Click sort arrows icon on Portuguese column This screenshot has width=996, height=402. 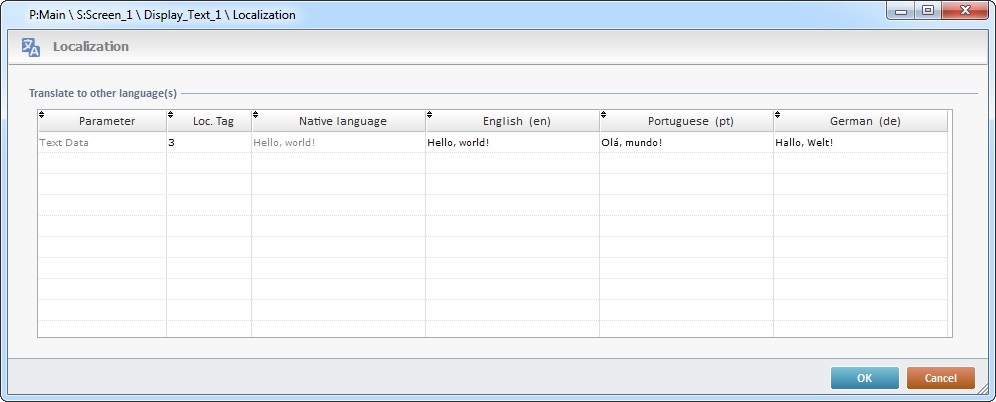pos(605,115)
